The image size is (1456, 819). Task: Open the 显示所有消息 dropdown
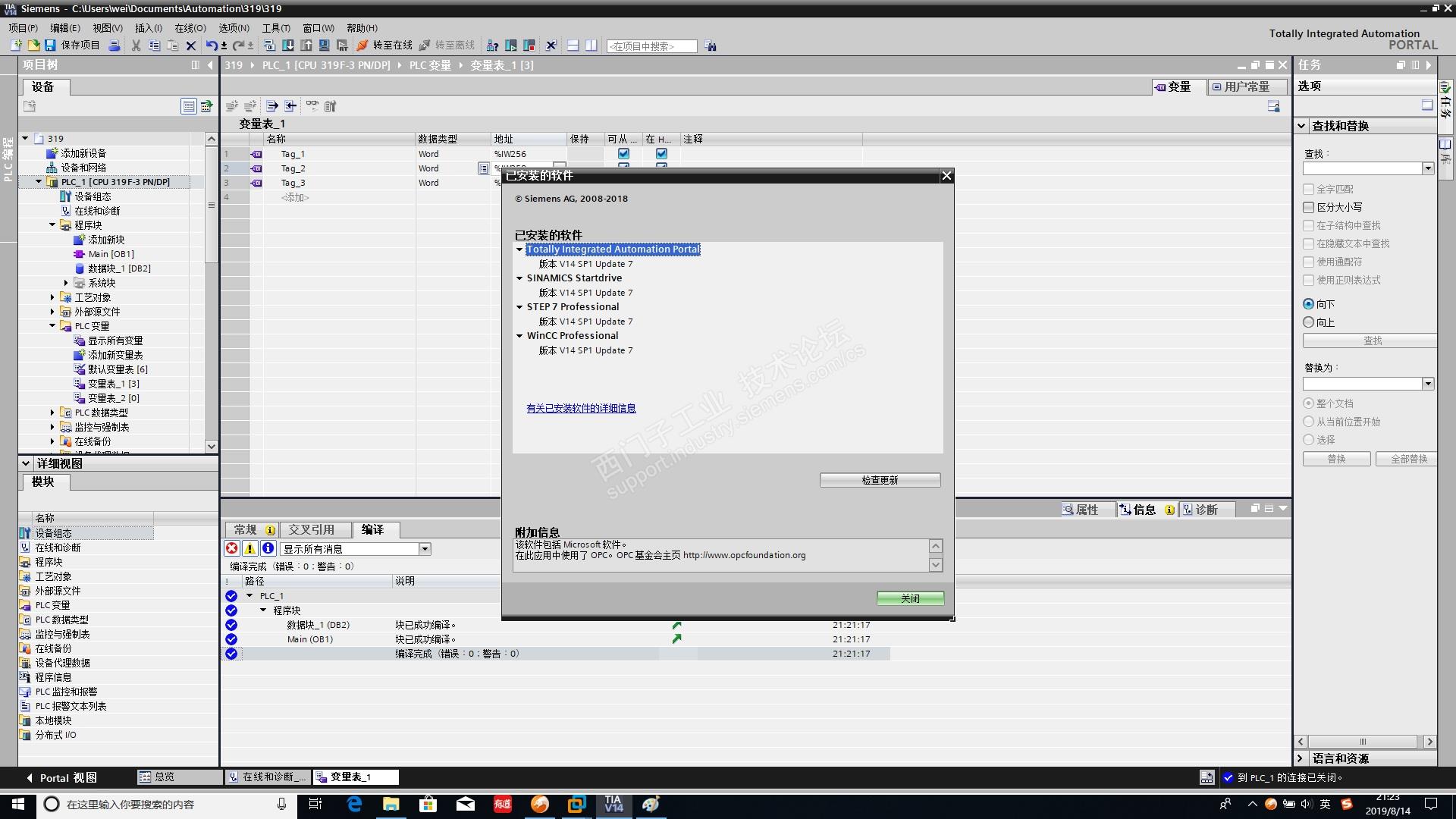point(425,548)
